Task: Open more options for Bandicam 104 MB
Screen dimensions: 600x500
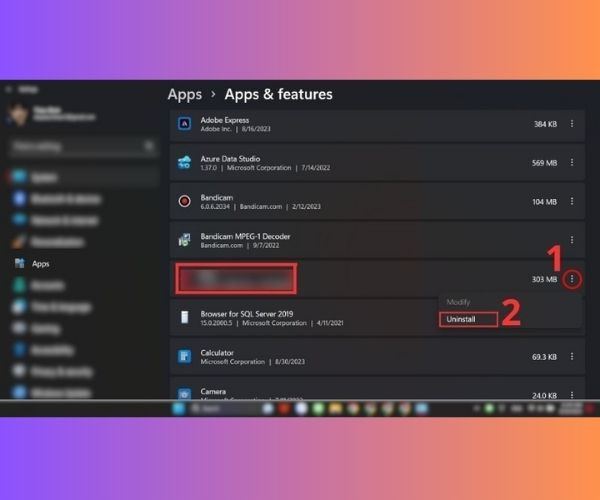Action: point(572,201)
